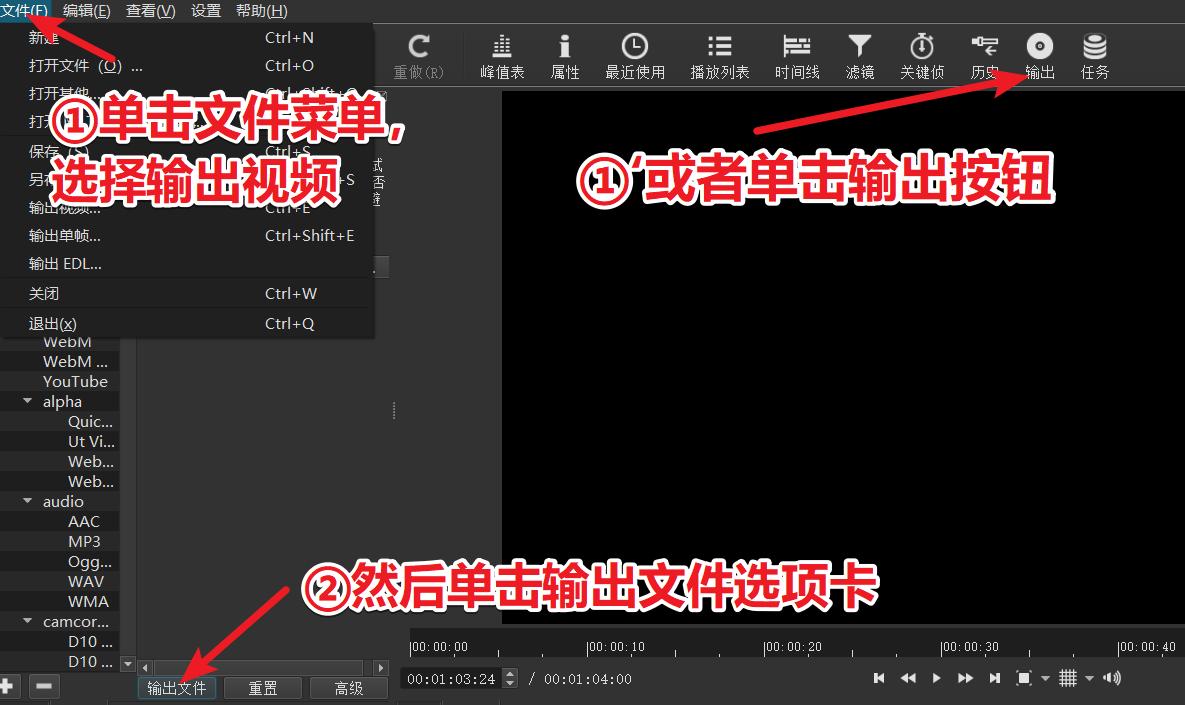
Task: Click the current timecode input field
Action: pos(455,677)
